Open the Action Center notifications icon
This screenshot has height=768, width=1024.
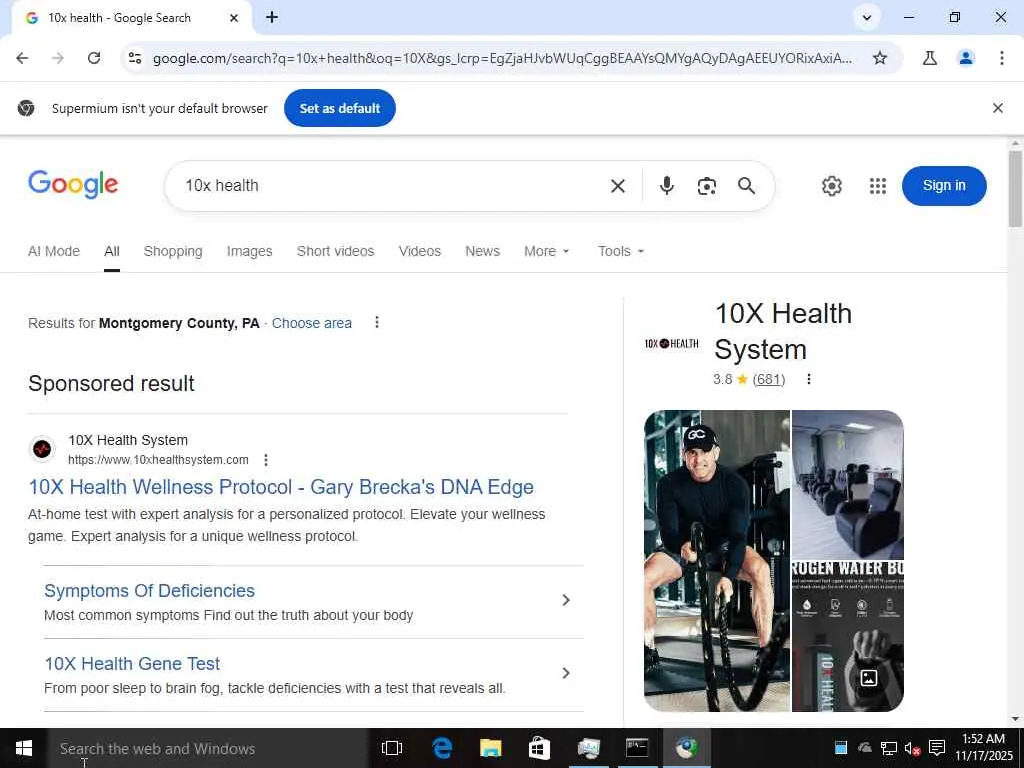coord(937,748)
